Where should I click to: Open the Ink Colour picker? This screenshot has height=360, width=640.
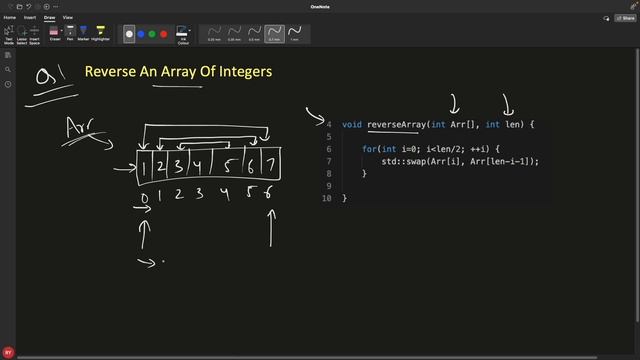pyautogui.click(x=182, y=35)
